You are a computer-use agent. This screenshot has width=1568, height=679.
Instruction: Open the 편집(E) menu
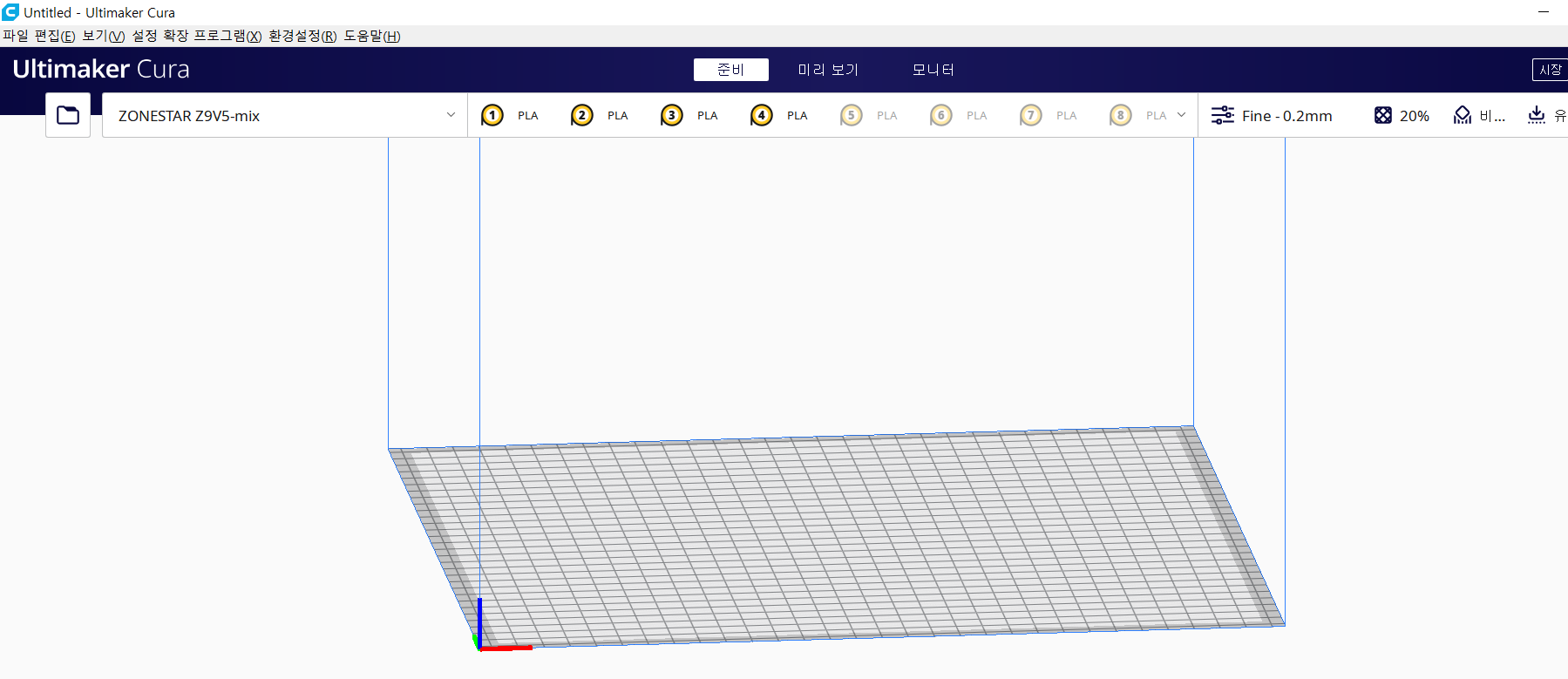55,36
